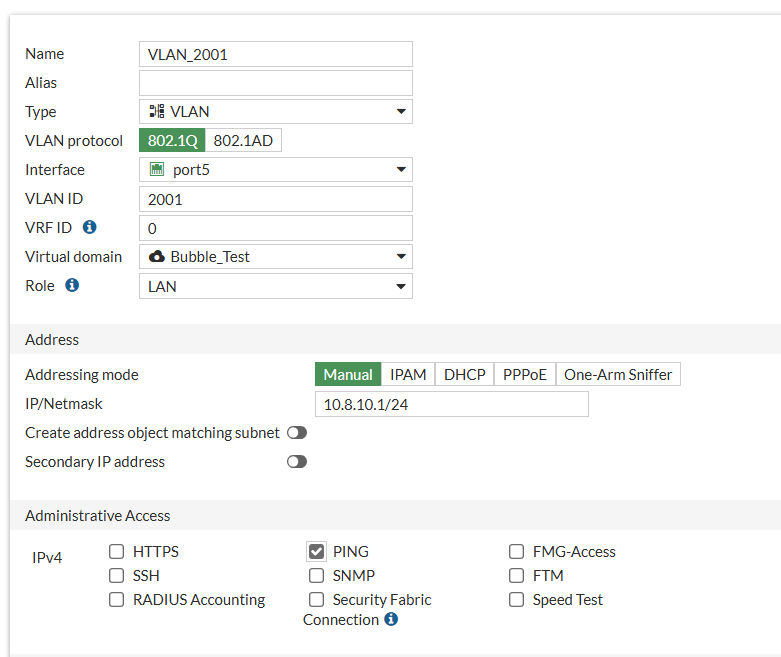Uncheck the PING checkbox
The height and width of the screenshot is (657, 781).
pos(316,551)
